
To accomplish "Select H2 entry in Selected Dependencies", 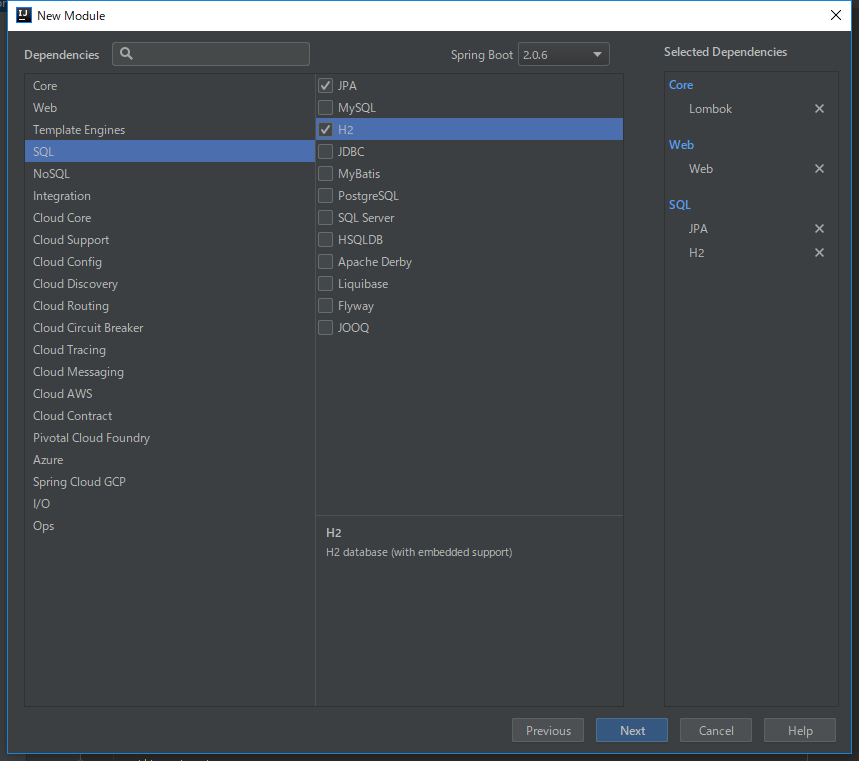I will click(x=696, y=253).
